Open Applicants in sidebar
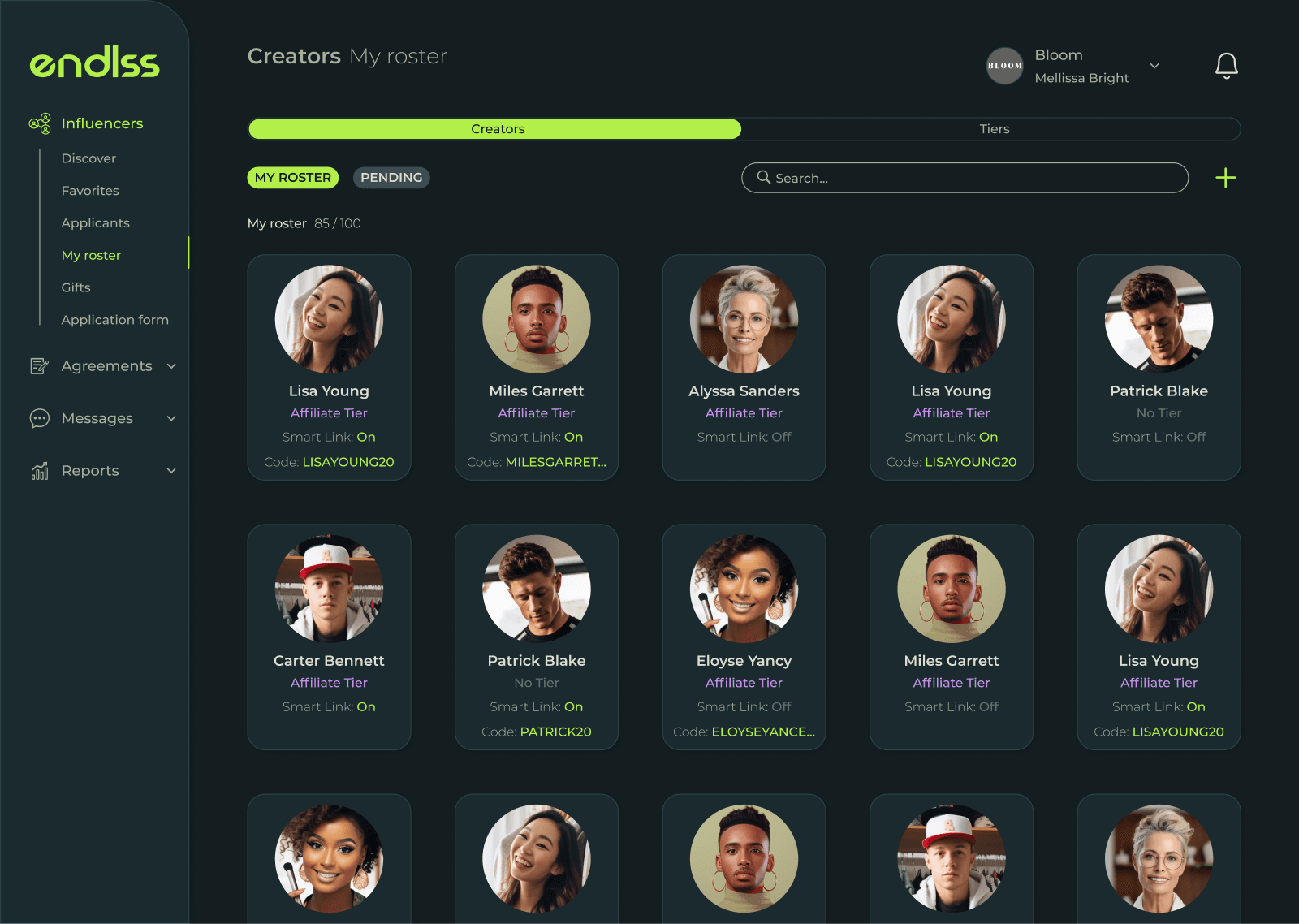 (95, 223)
